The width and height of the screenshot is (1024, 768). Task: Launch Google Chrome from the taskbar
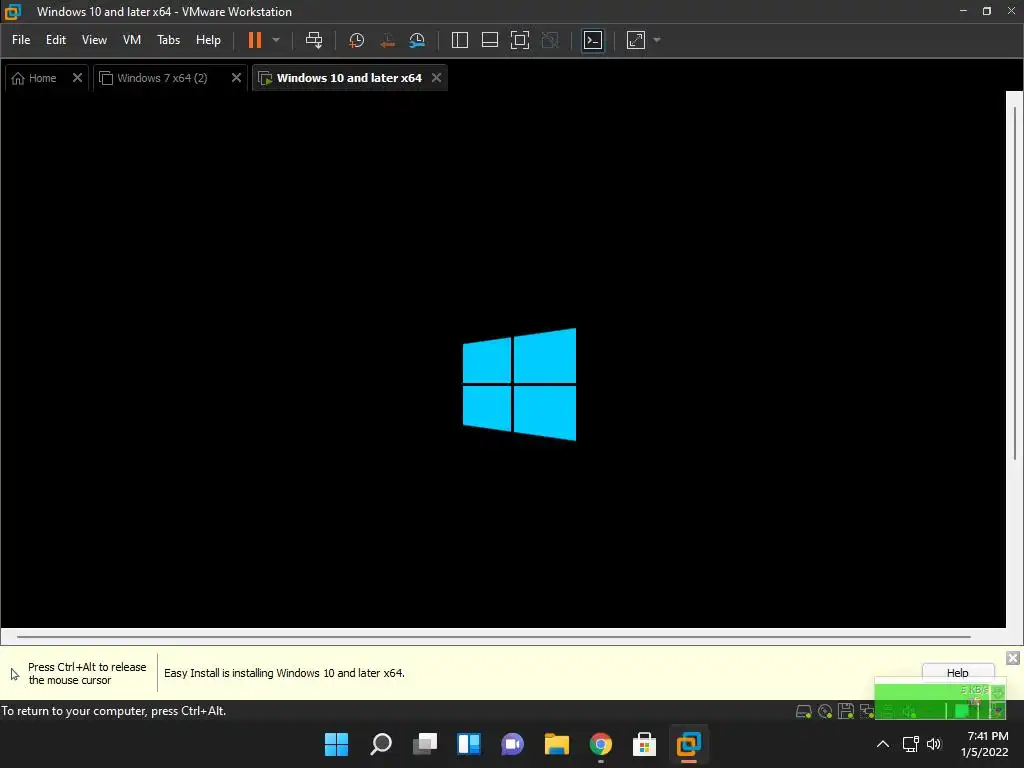601,744
